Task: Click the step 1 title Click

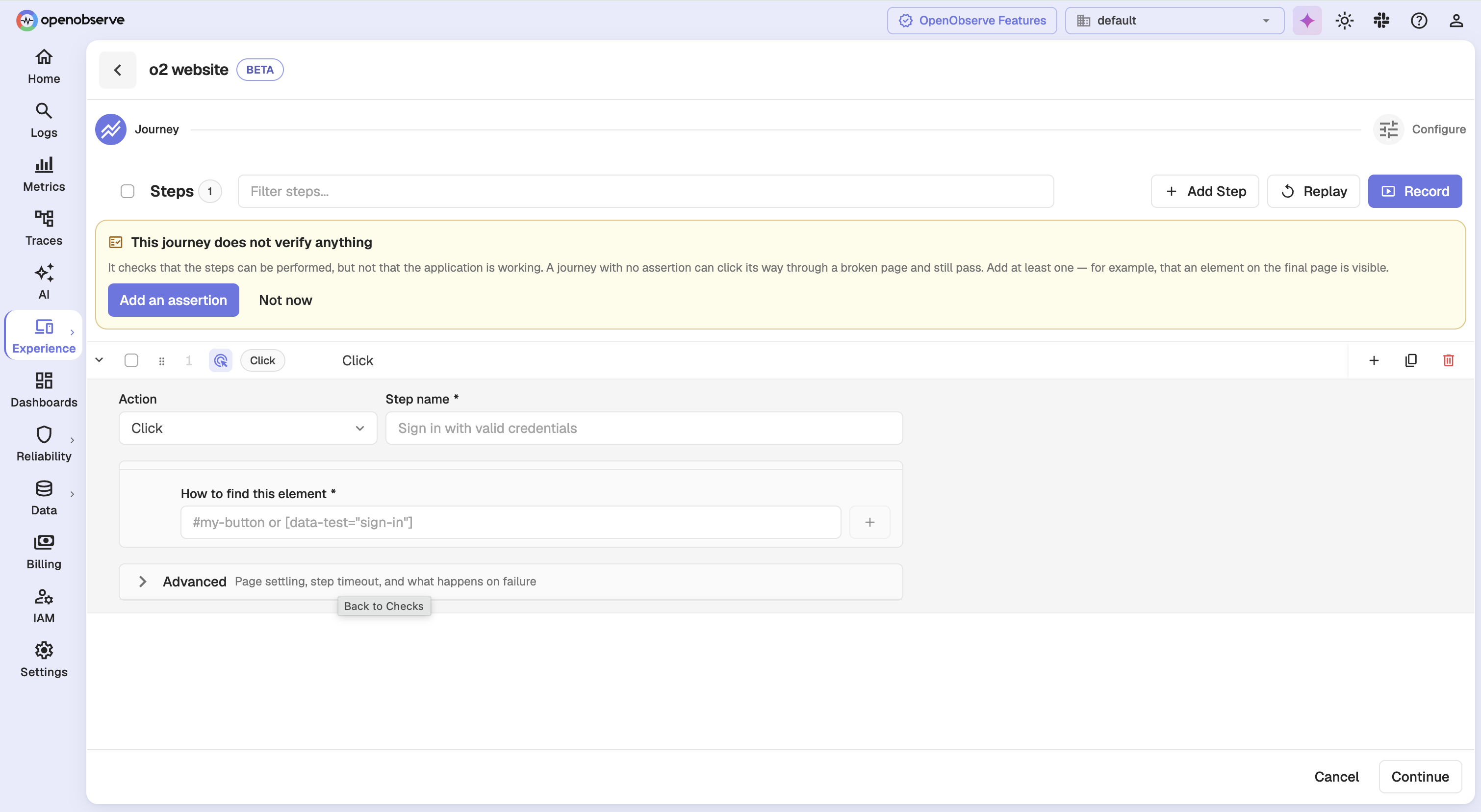Action: click(x=357, y=360)
